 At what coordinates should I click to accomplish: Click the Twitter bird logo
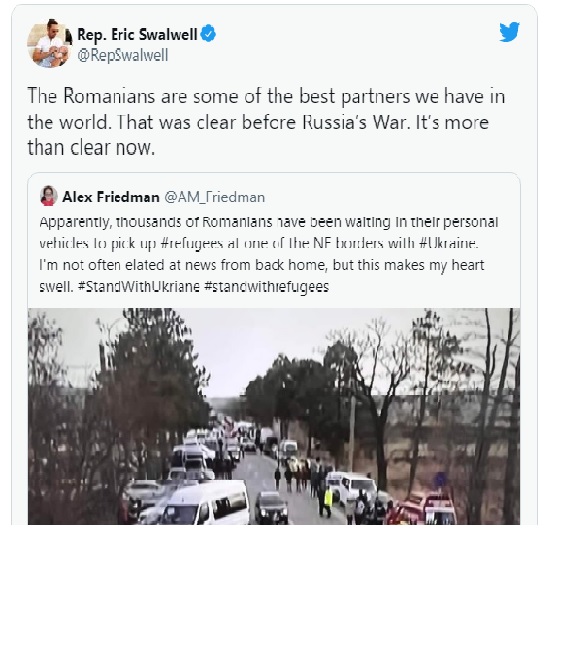[x=509, y=32]
